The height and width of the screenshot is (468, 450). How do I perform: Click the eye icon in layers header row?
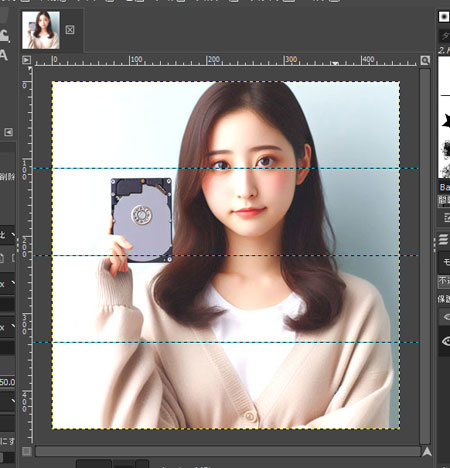click(446, 317)
